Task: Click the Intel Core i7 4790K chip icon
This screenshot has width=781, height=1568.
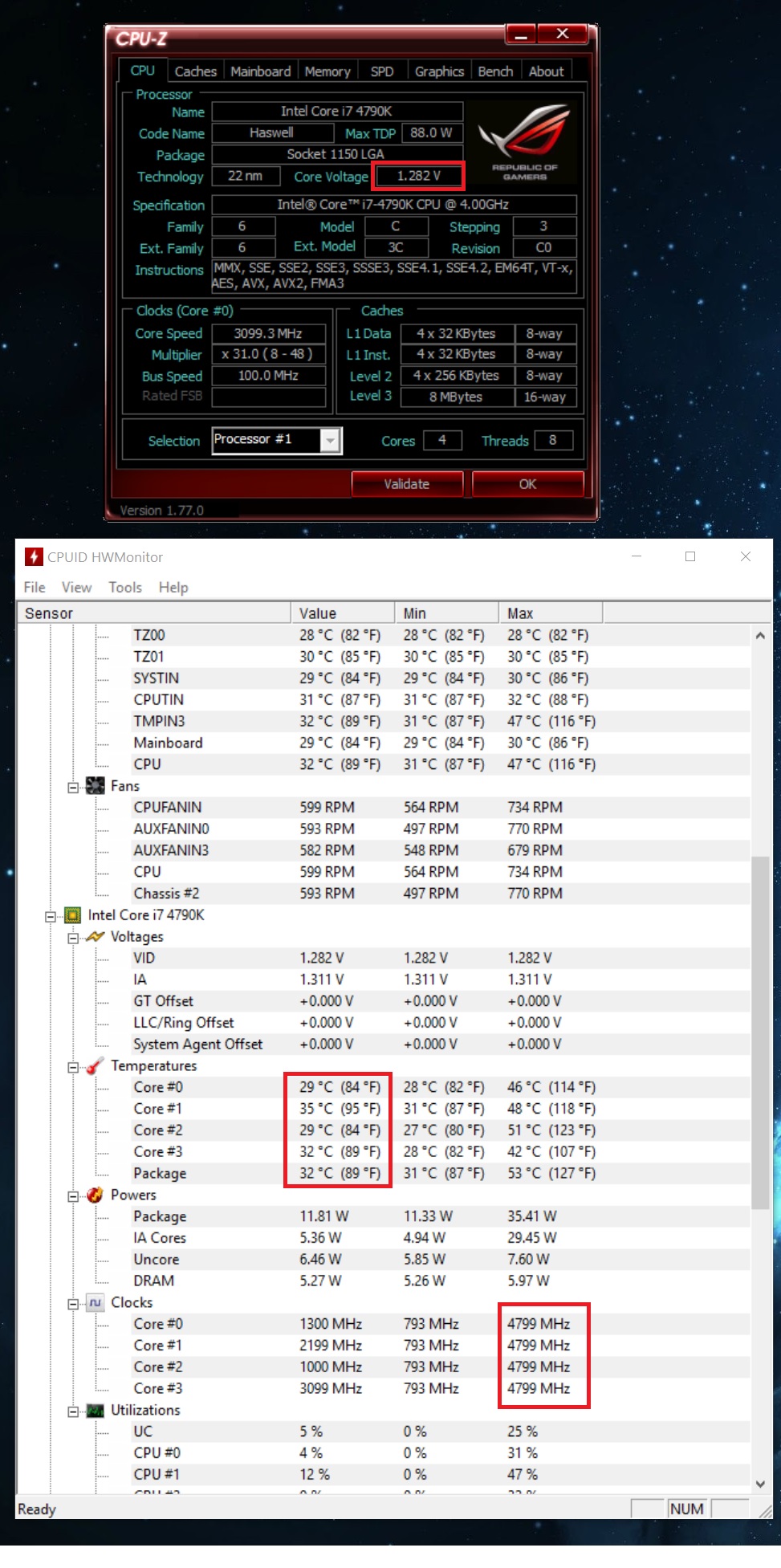Action: tap(72, 914)
